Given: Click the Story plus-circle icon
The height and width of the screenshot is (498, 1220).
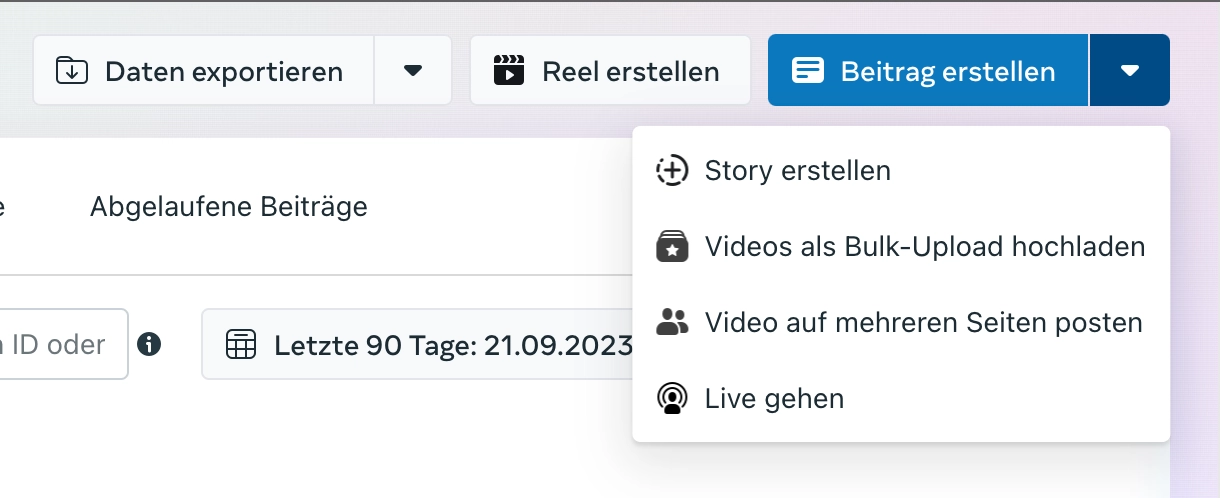Looking at the screenshot, I should tap(672, 171).
